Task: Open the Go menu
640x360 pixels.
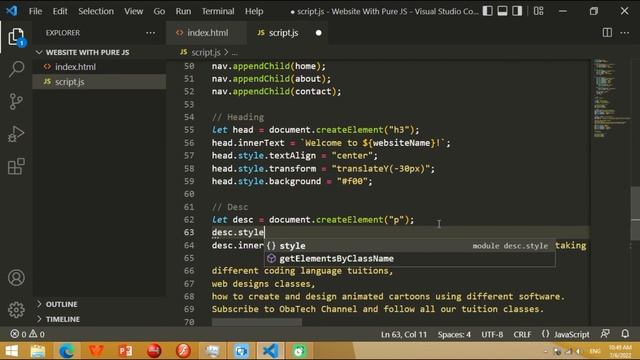Action: [x=159, y=11]
